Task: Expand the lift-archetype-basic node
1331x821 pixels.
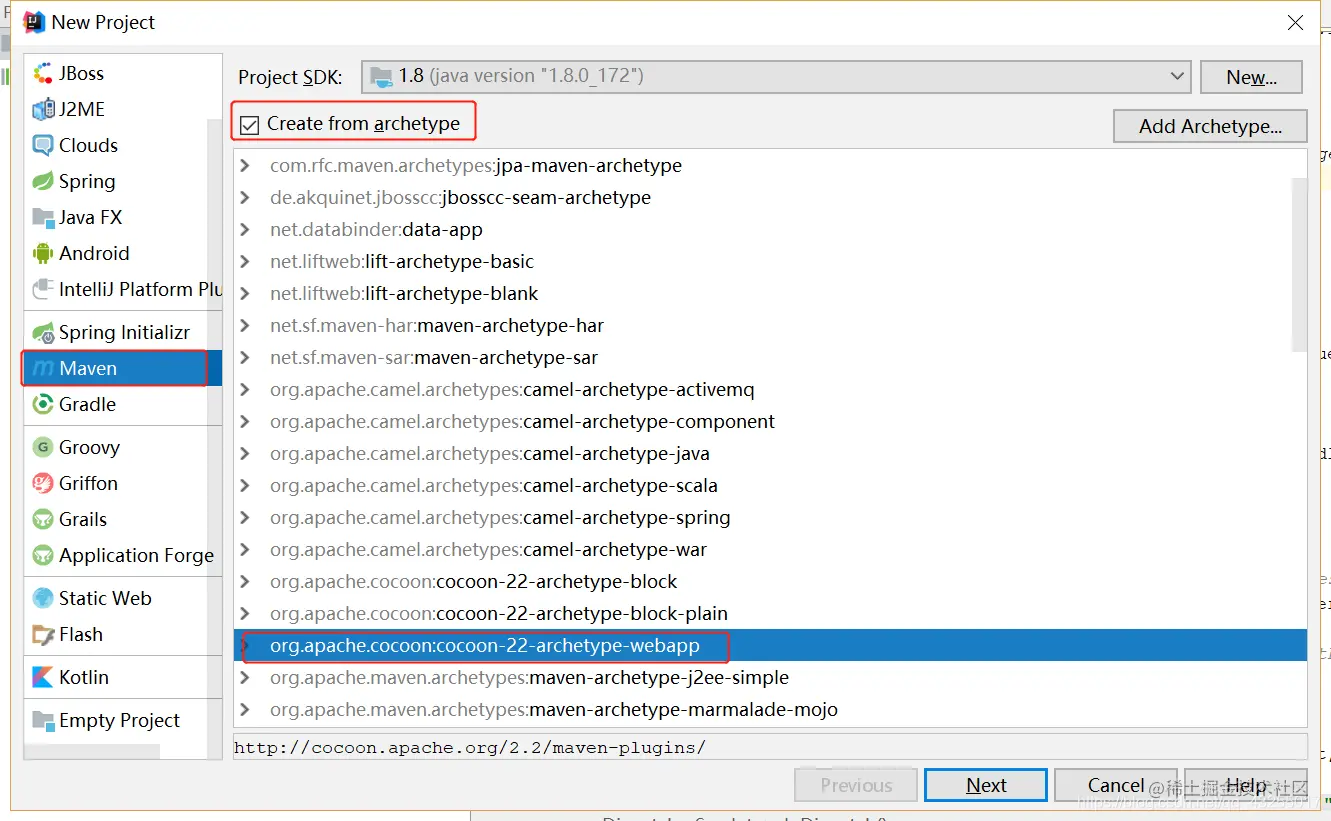Action: [x=246, y=262]
